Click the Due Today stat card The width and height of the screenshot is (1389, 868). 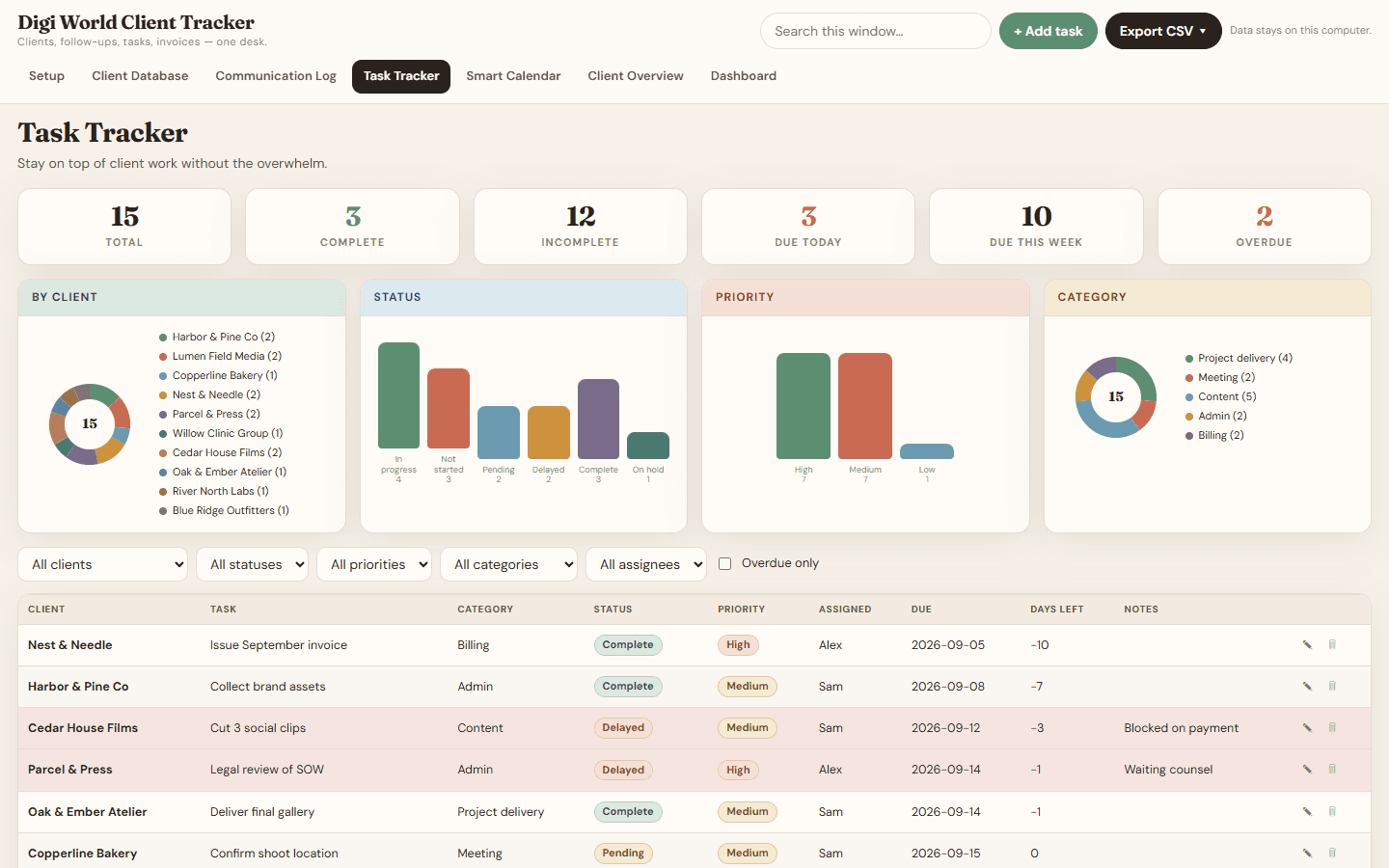coord(808,227)
